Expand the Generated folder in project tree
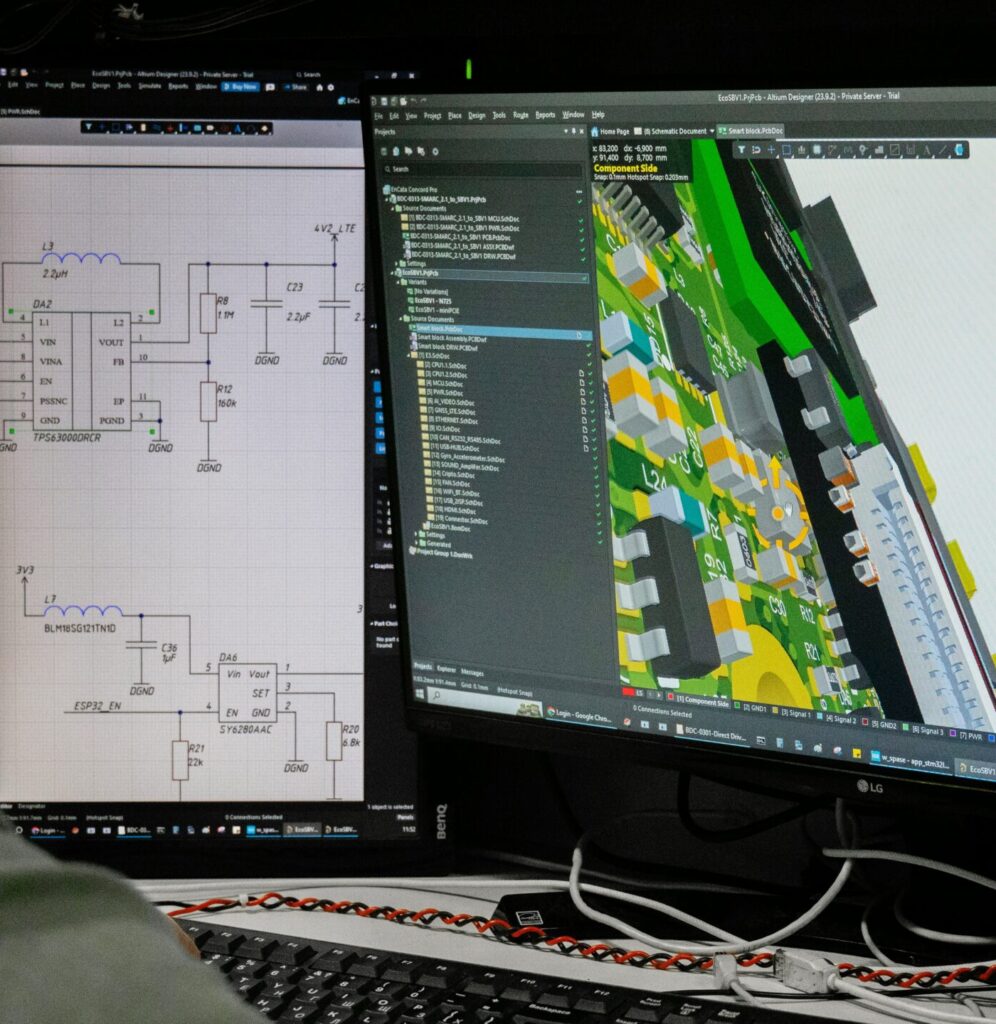The height and width of the screenshot is (1024, 996). pos(416,543)
